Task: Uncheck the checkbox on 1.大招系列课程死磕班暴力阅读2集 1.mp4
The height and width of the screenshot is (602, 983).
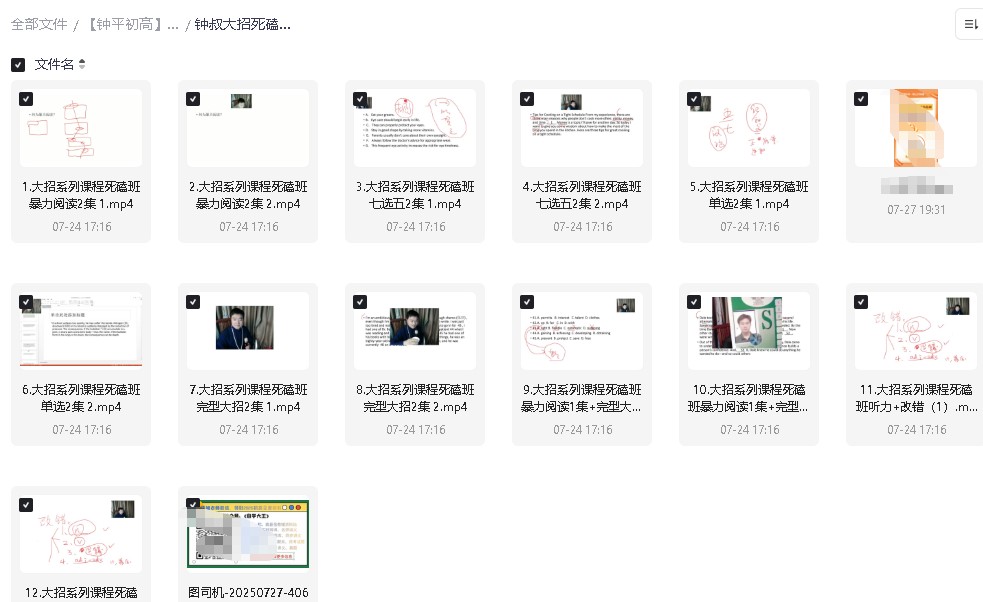Action: [x=26, y=99]
